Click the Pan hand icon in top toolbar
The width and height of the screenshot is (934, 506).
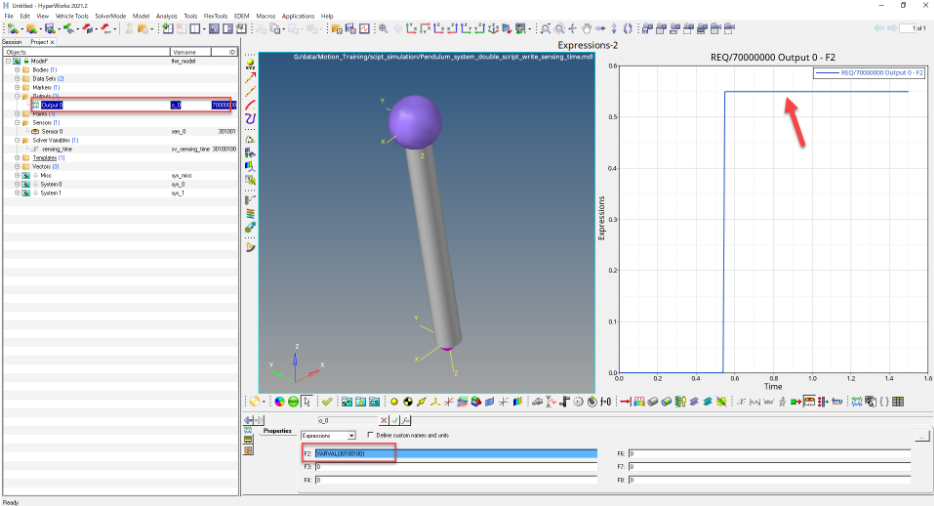coord(587,29)
